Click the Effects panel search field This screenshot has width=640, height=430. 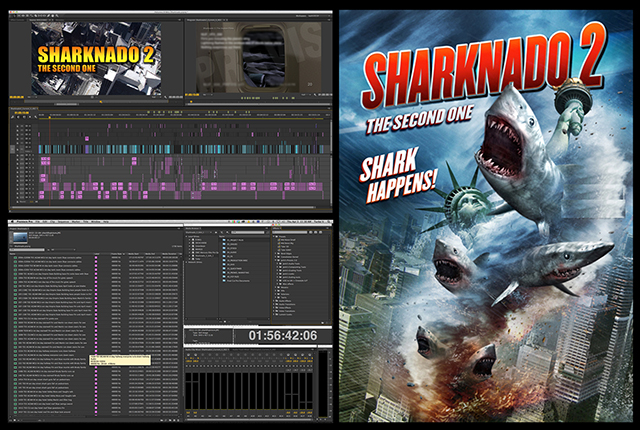[290, 233]
